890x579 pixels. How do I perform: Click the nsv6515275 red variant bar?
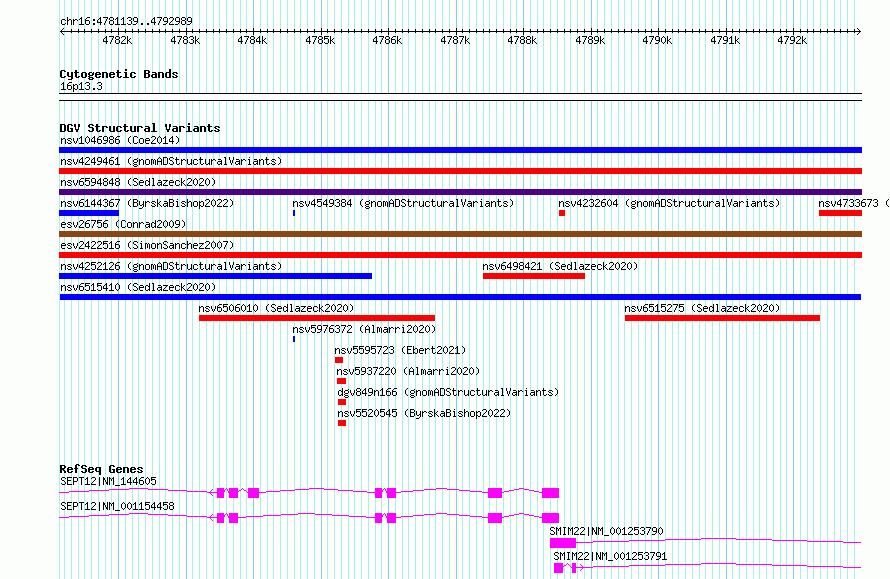[x=722, y=318]
